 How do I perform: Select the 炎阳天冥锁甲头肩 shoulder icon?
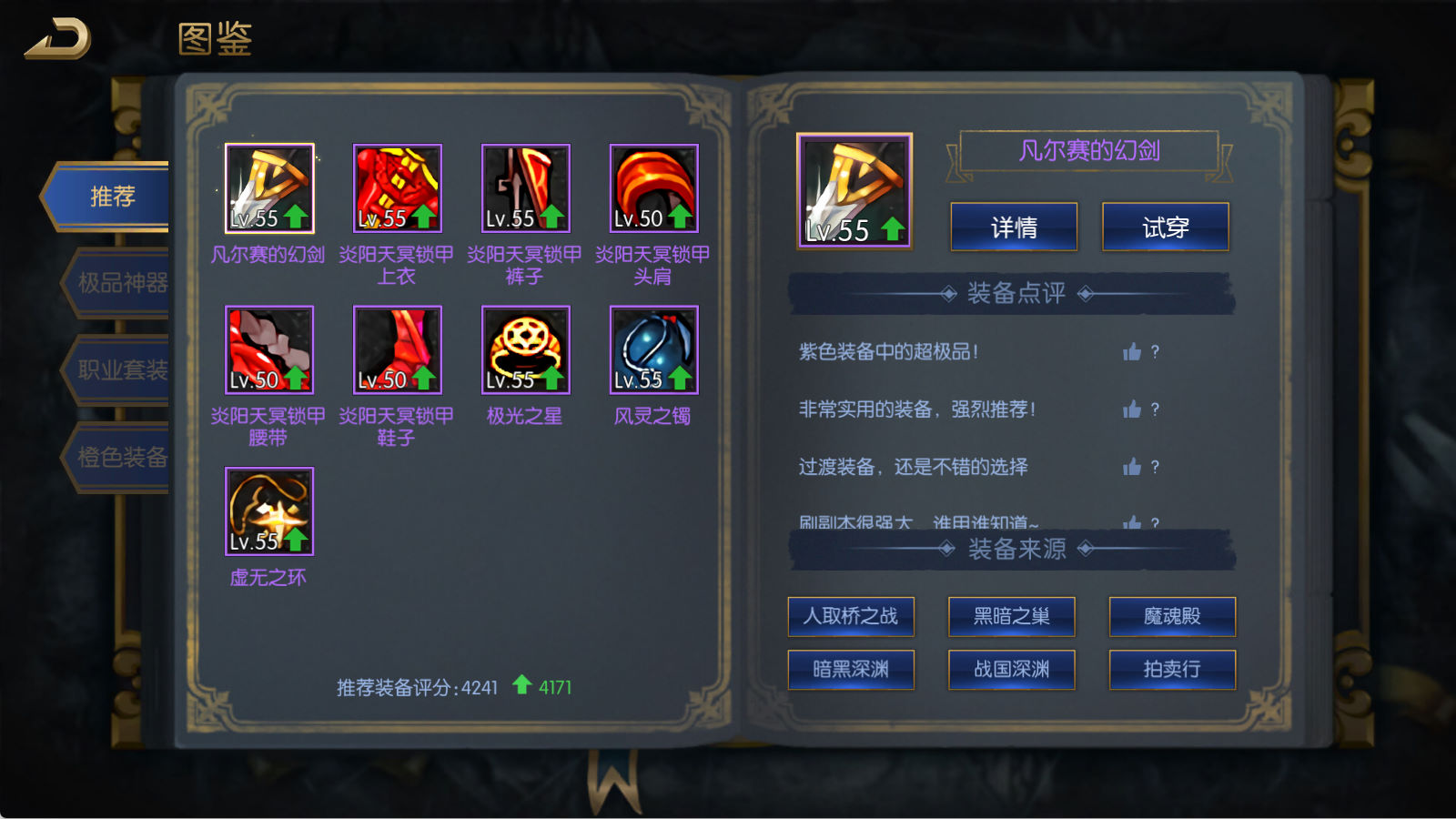pyautogui.click(x=654, y=188)
